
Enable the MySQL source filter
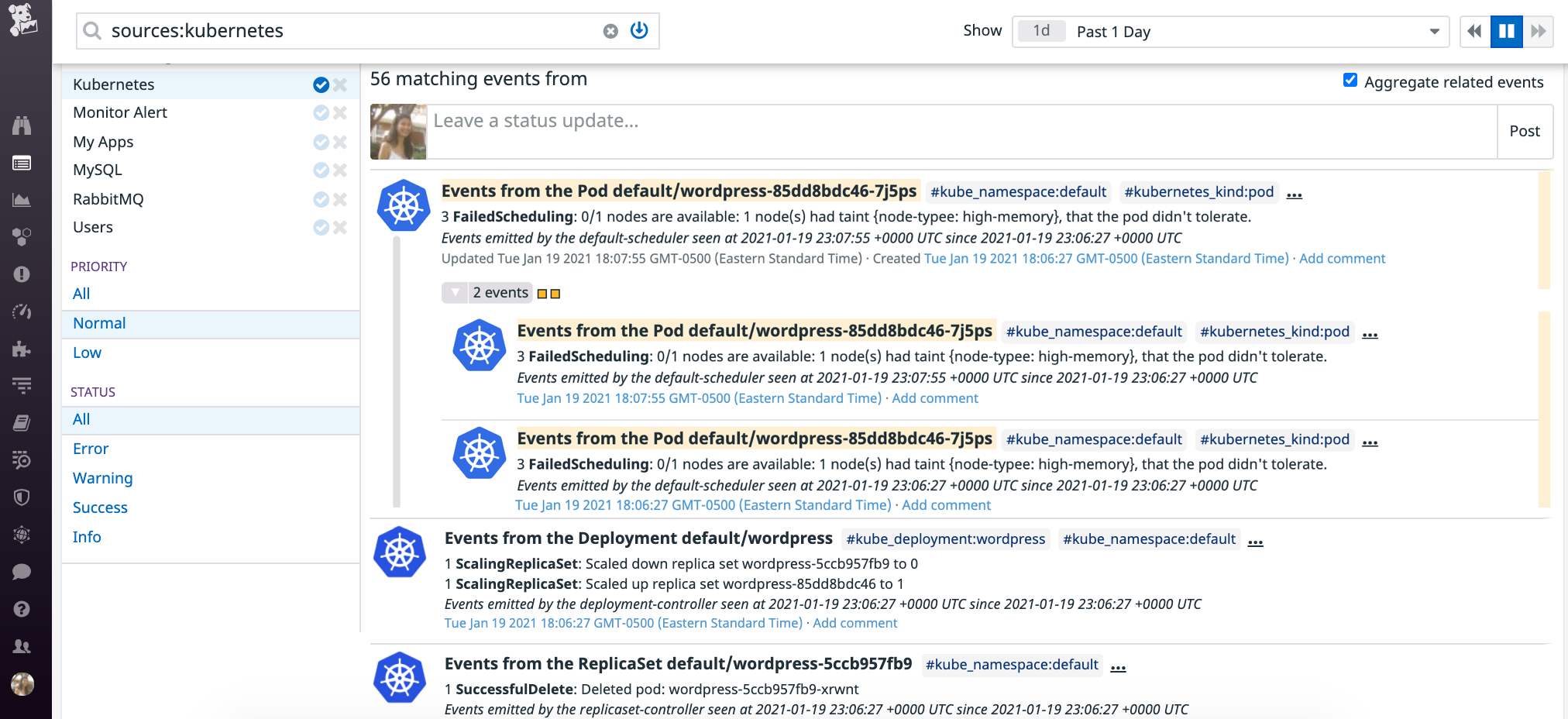coord(321,170)
